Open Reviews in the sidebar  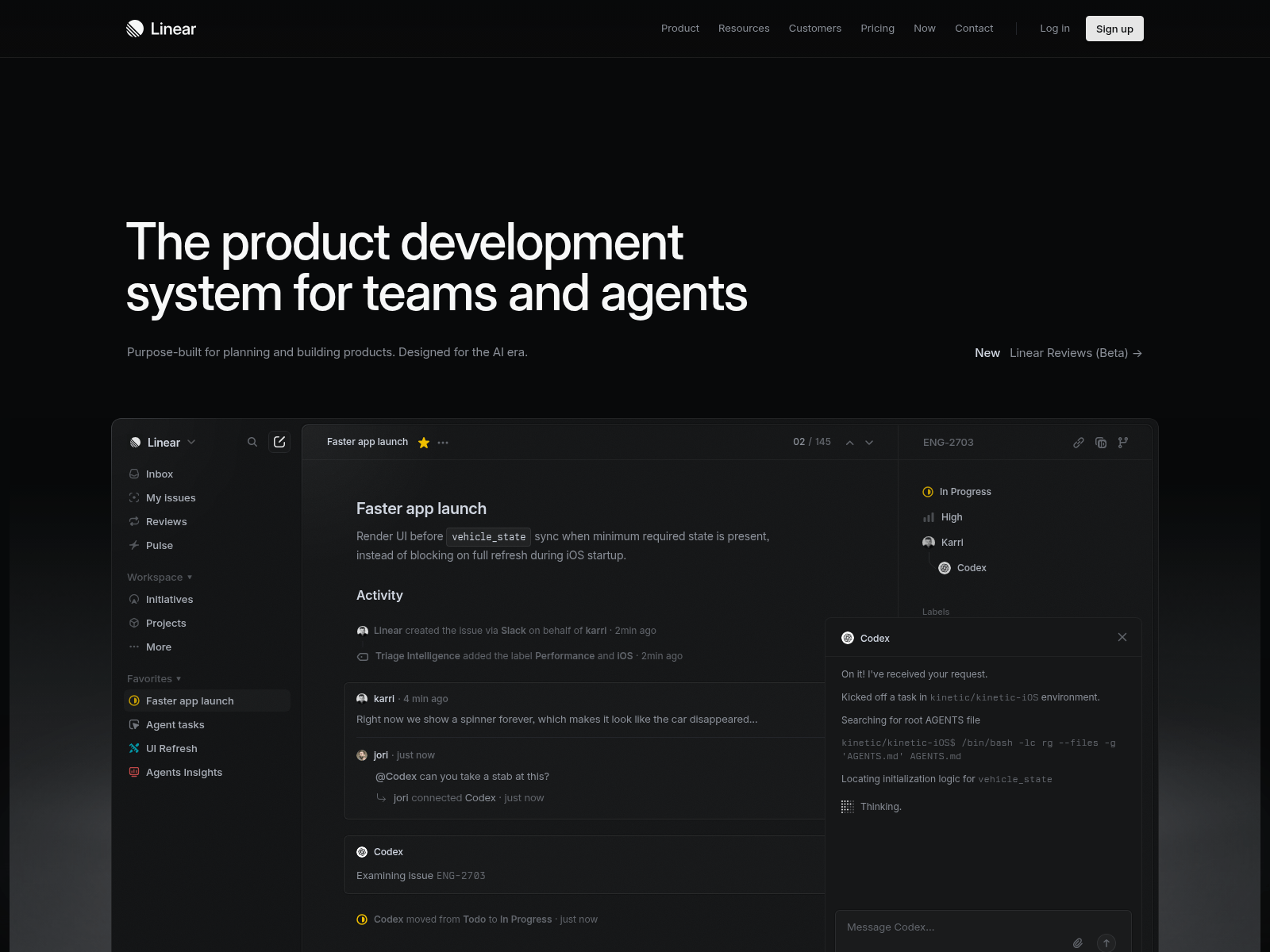click(x=209, y=521)
